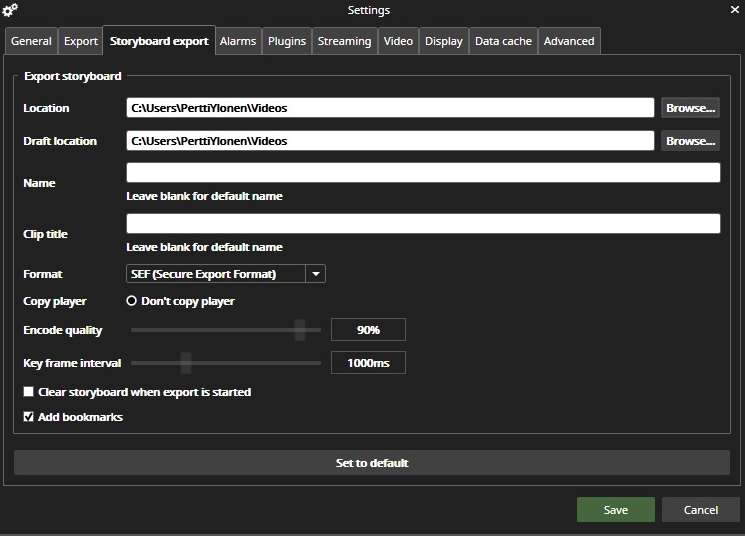This screenshot has height=536, width=745.
Task: Open the Format dropdown arrow
Action: point(315,273)
